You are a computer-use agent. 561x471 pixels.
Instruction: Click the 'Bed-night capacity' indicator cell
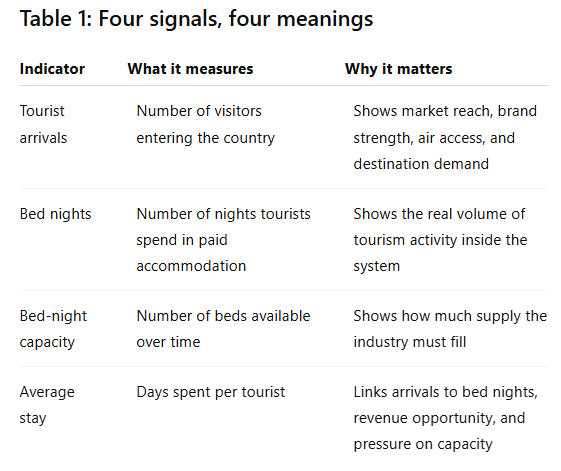pyautogui.click(x=53, y=329)
